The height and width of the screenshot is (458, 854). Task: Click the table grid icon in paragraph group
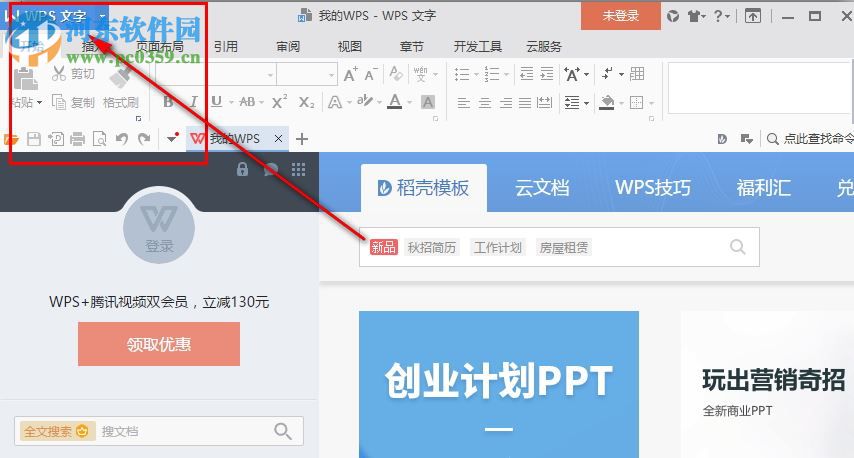[637, 74]
